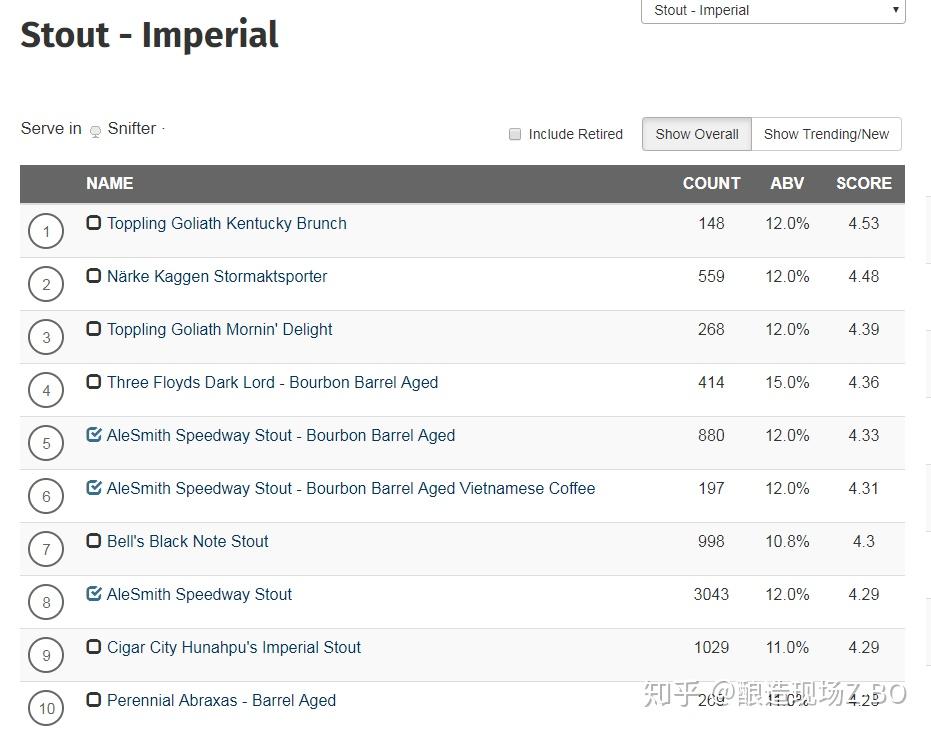Viewport: 931px width, 732px height.
Task: Tick the box for Närke Kaggen Stormaktsporter
Action: click(x=94, y=276)
